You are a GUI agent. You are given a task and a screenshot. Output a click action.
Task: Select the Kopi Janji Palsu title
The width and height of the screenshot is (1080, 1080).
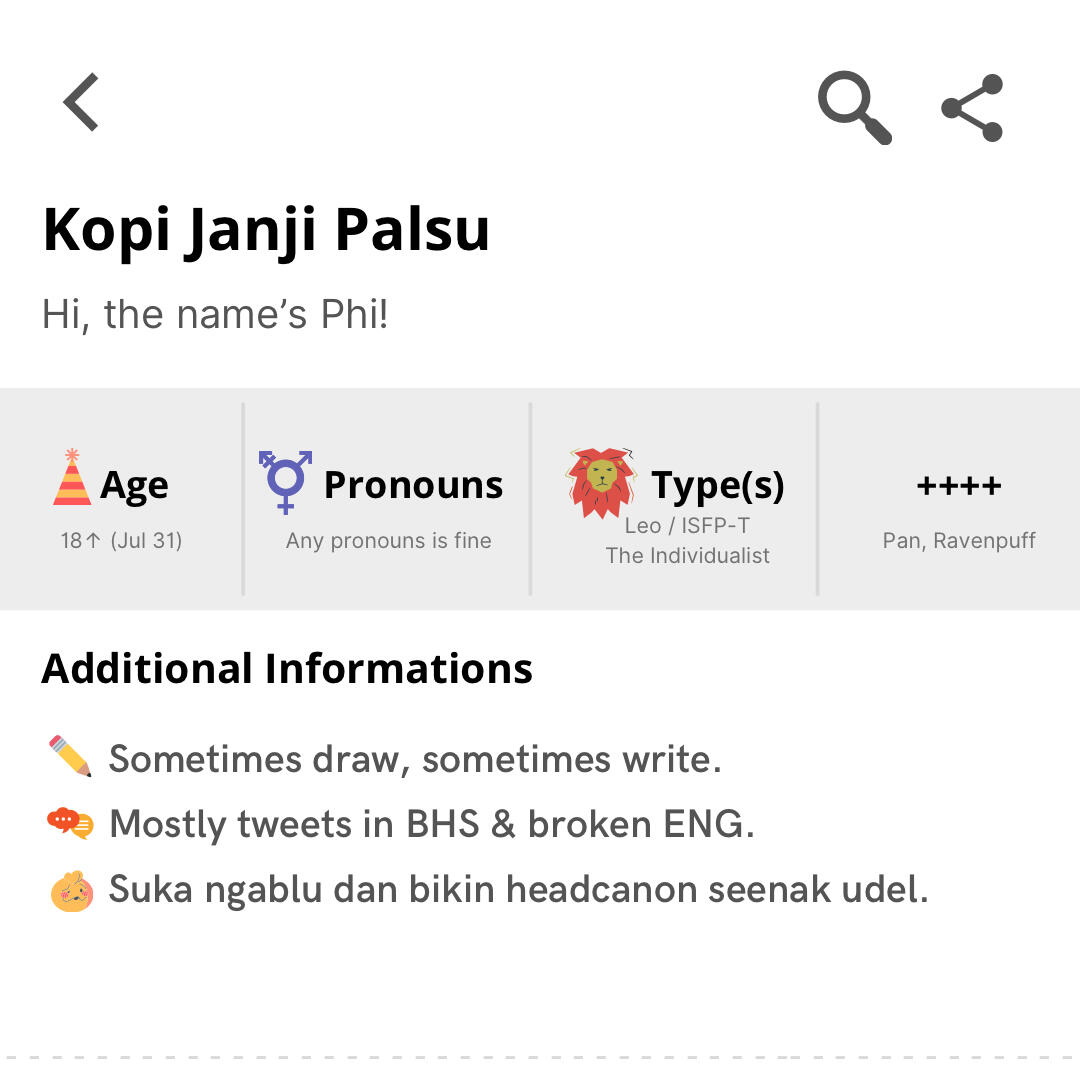click(266, 229)
